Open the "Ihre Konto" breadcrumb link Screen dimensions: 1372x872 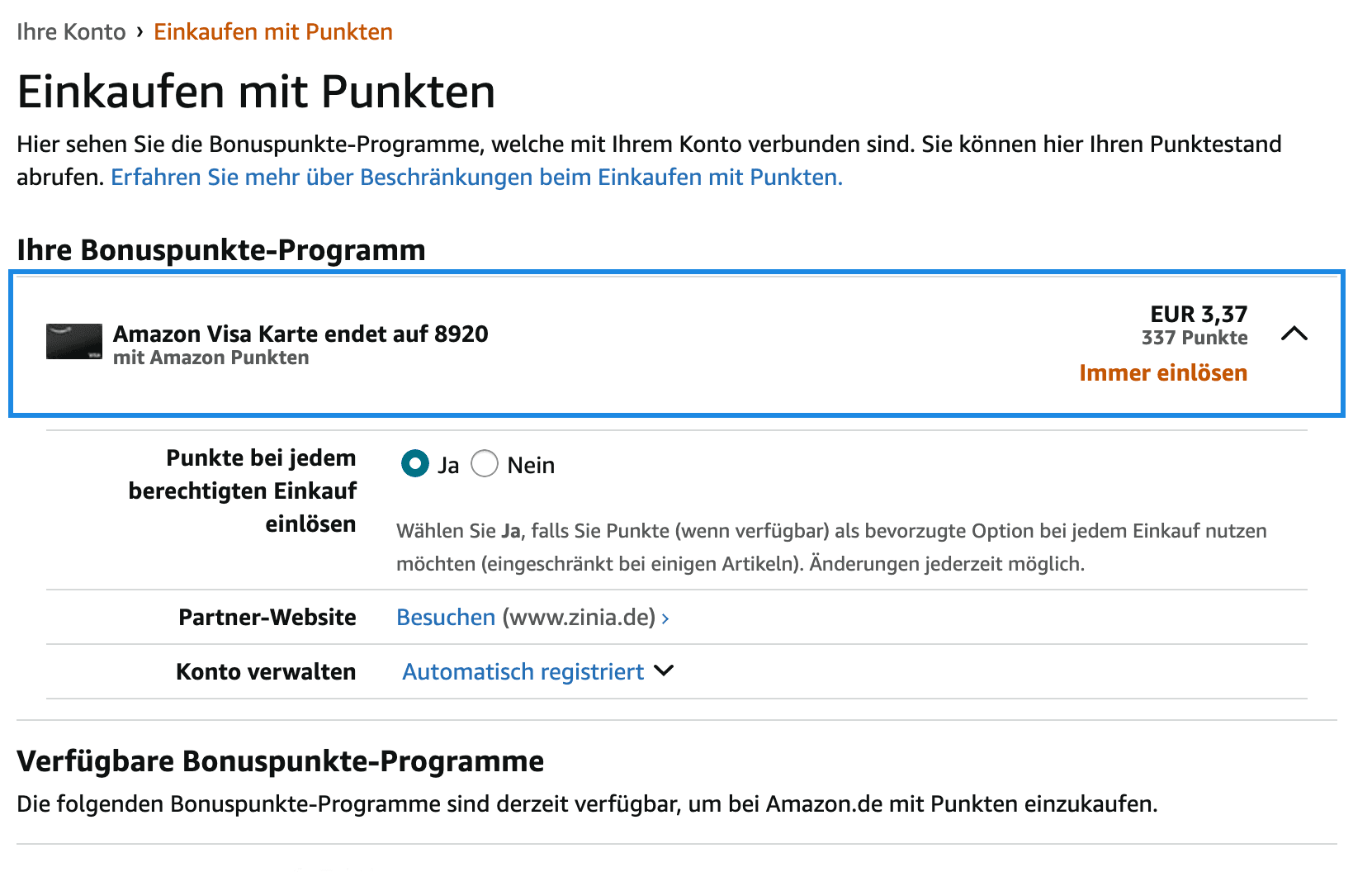[71, 32]
